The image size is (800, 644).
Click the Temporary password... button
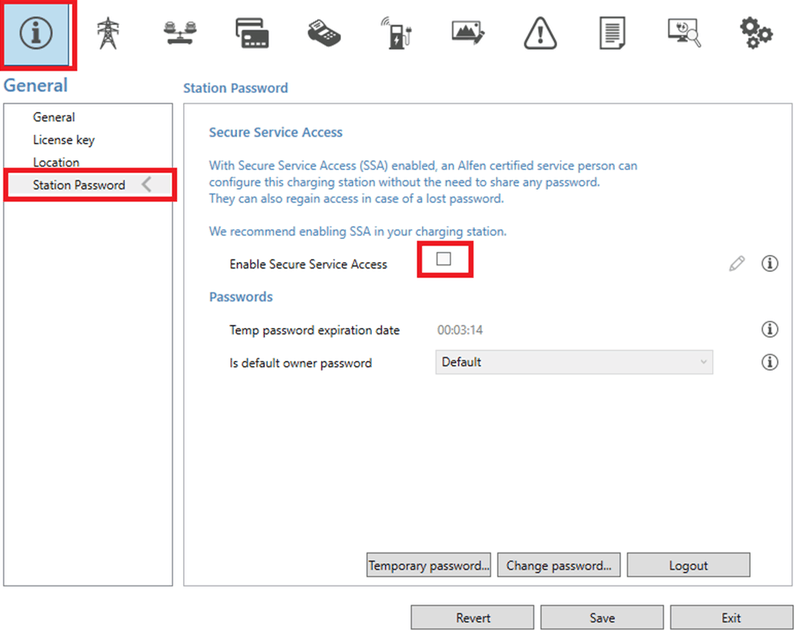click(429, 565)
